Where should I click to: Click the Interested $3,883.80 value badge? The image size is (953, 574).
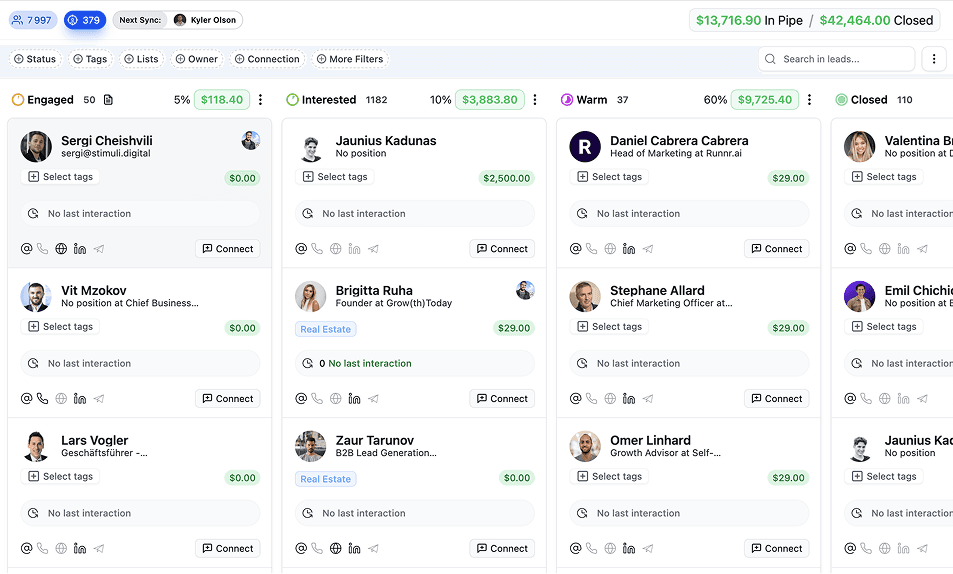(x=490, y=100)
